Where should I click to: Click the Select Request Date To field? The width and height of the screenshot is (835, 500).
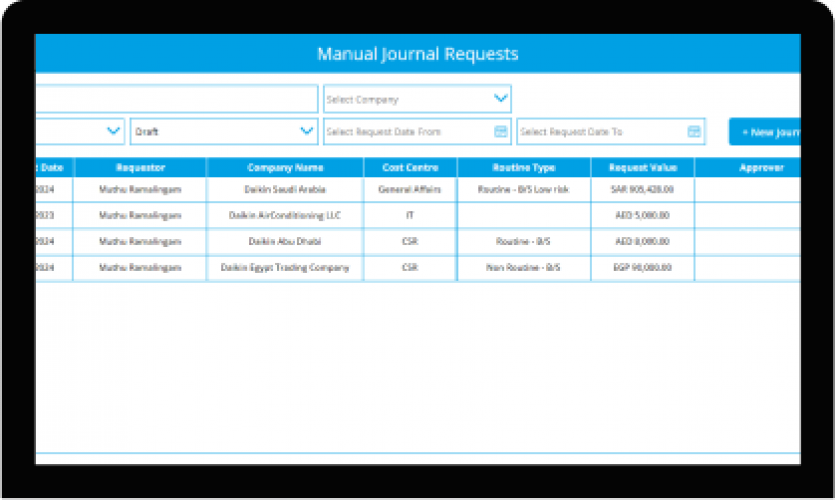[x=611, y=132]
